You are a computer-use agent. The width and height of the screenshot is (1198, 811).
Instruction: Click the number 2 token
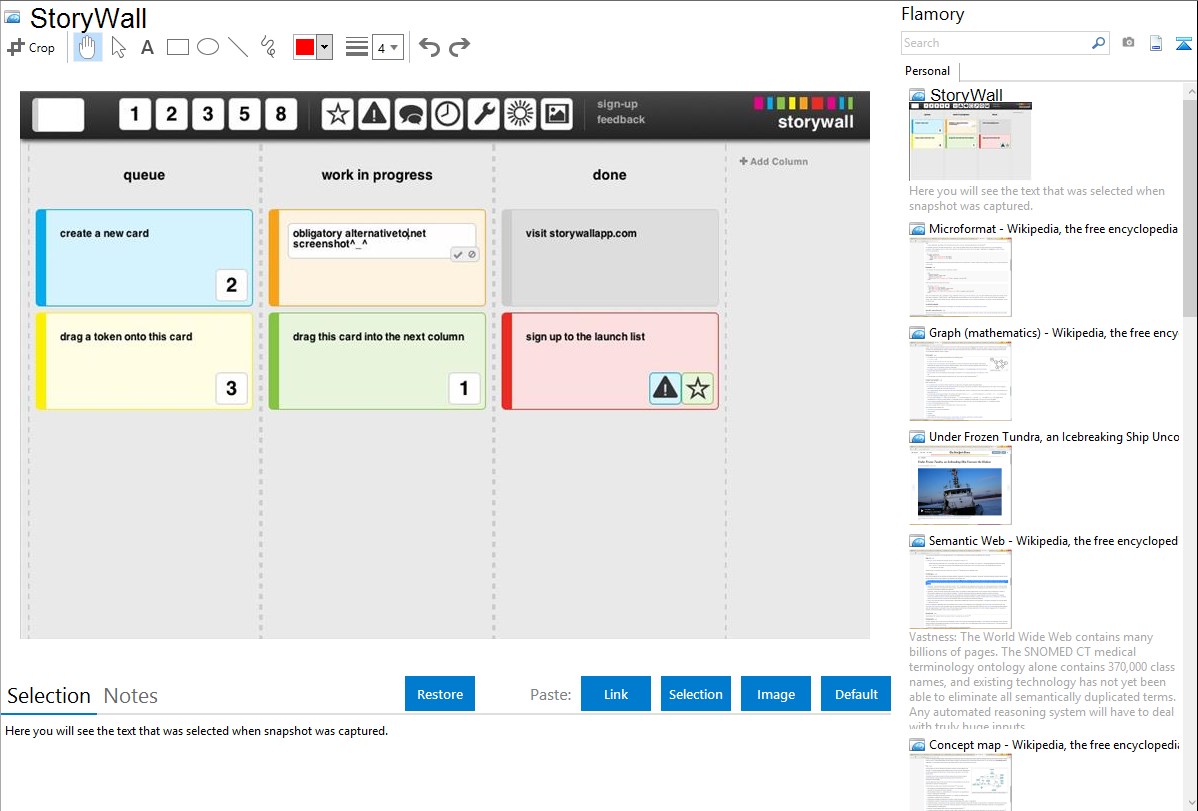[172, 115]
